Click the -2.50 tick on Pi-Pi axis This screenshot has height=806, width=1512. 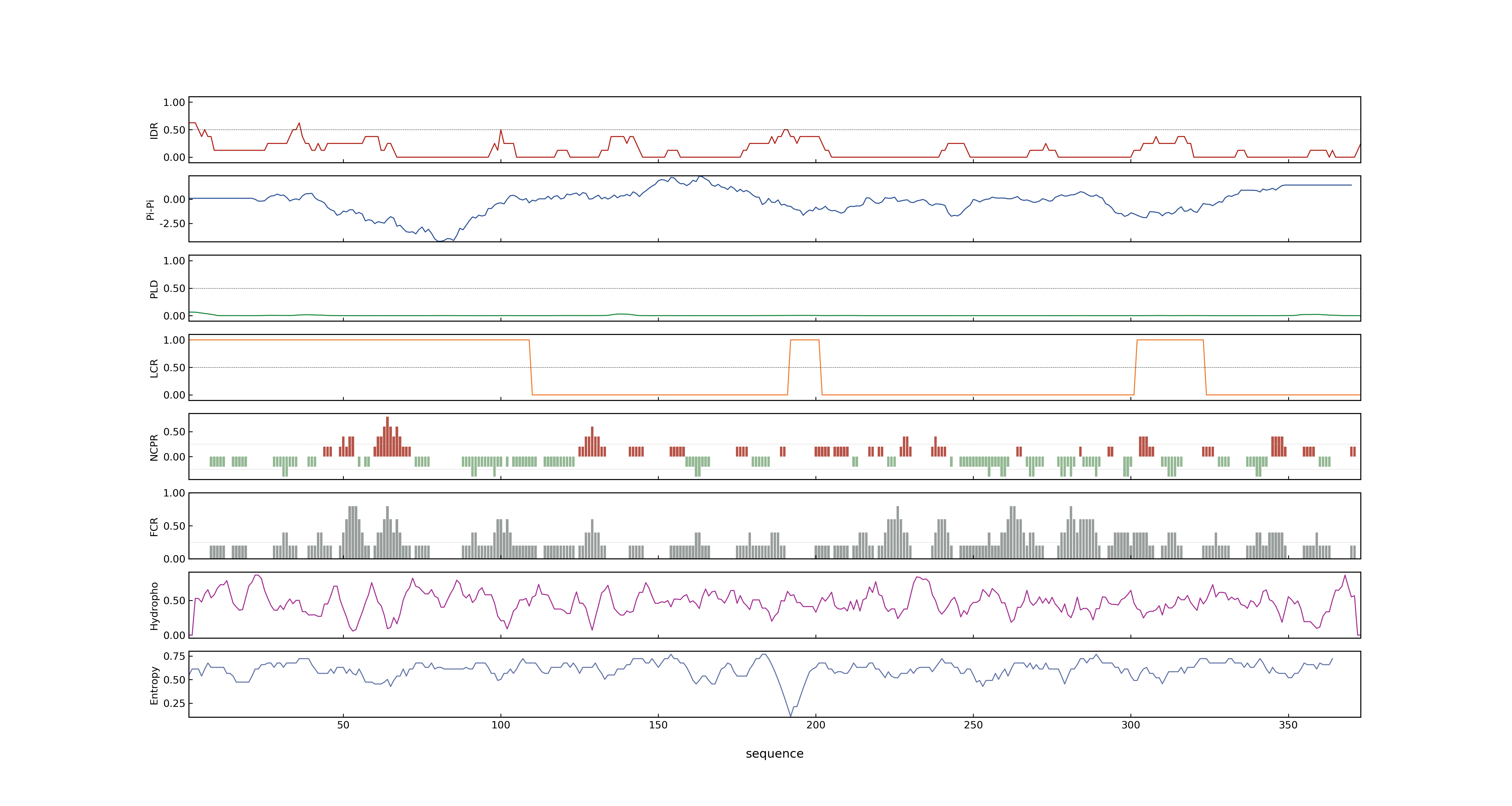pyautogui.click(x=172, y=223)
